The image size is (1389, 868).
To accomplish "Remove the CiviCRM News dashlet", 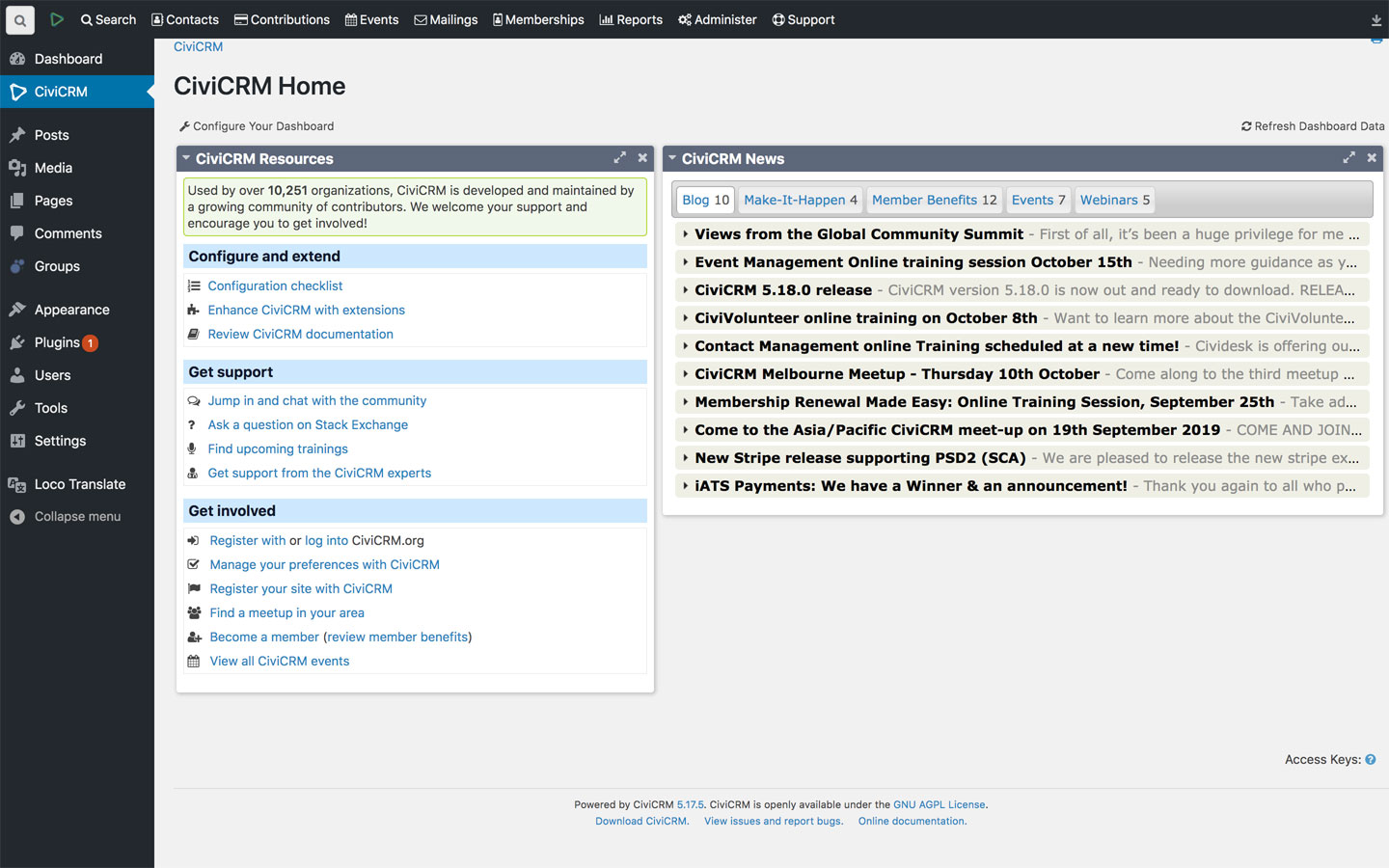I will [x=1372, y=157].
